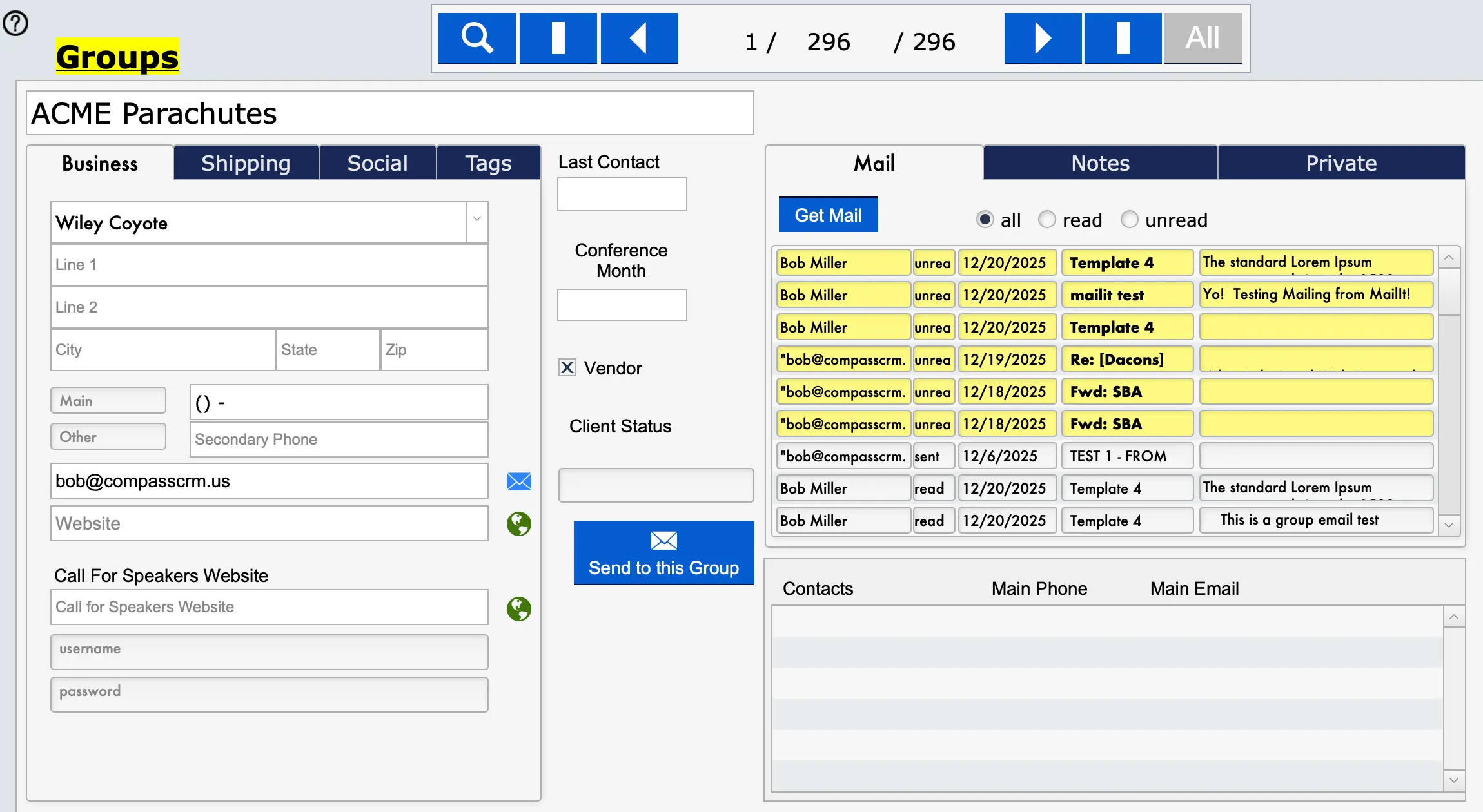
Task: Open globe icon next to Website field
Action: 518,524
